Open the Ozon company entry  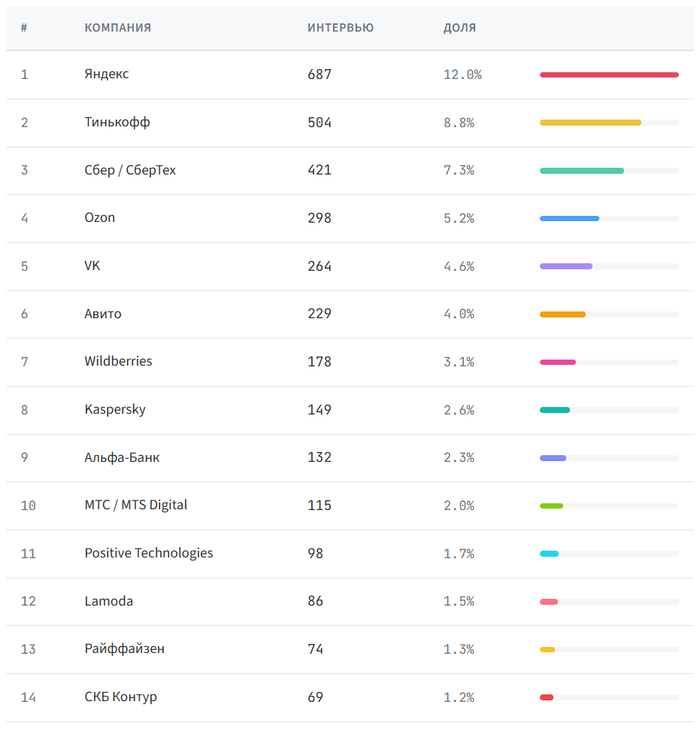100,218
